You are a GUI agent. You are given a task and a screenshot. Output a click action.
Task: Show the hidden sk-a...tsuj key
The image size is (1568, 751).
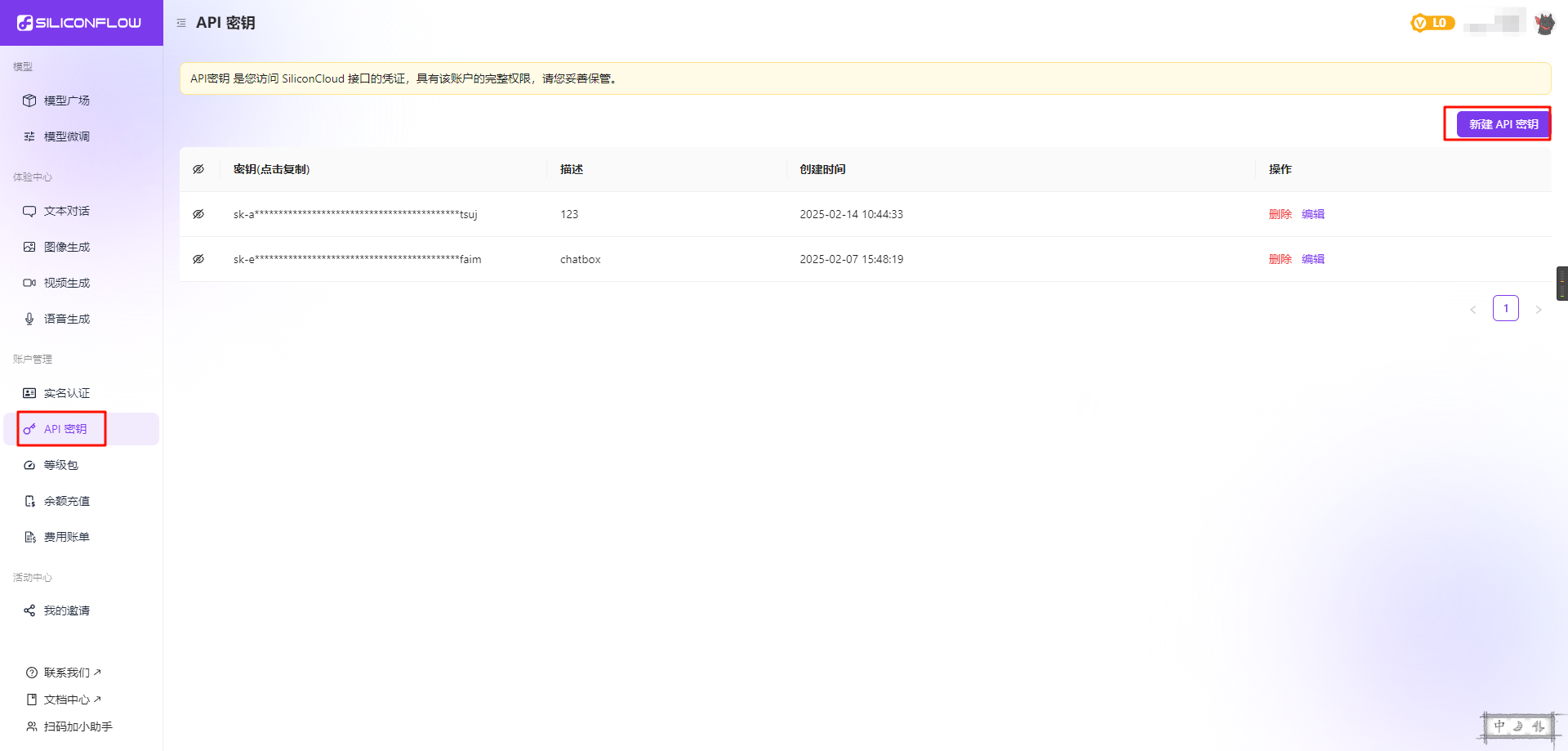(x=198, y=214)
